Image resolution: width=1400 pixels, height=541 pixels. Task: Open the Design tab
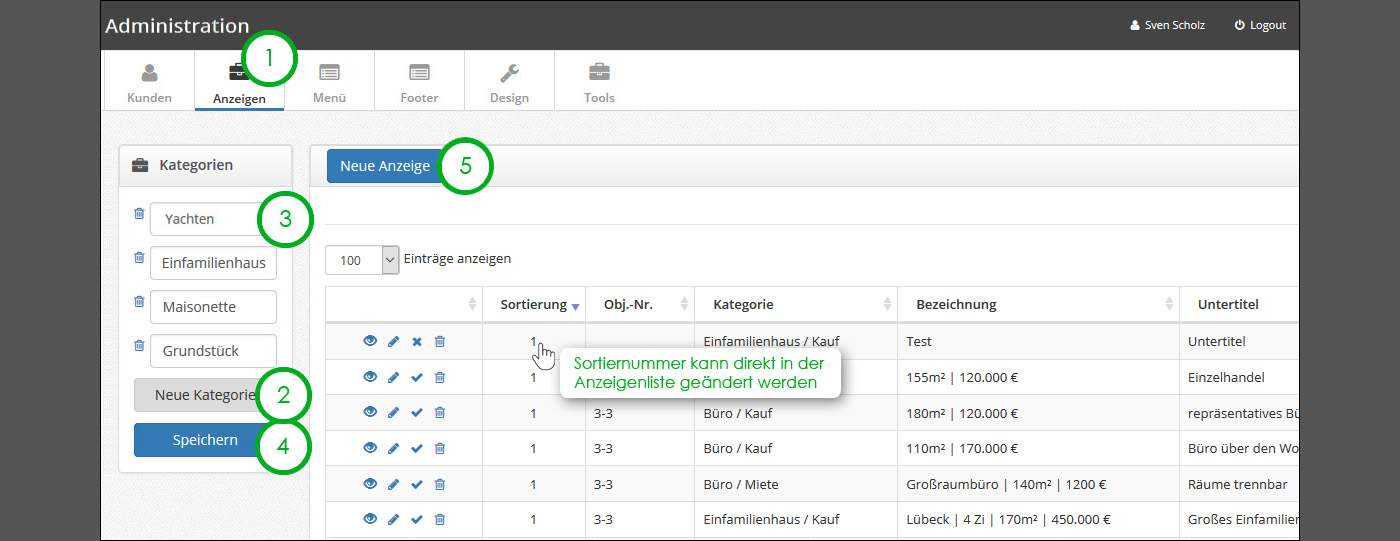click(509, 82)
